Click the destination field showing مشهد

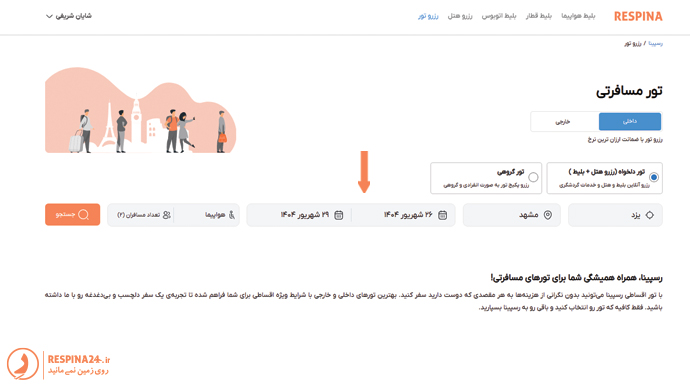click(512, 215)
